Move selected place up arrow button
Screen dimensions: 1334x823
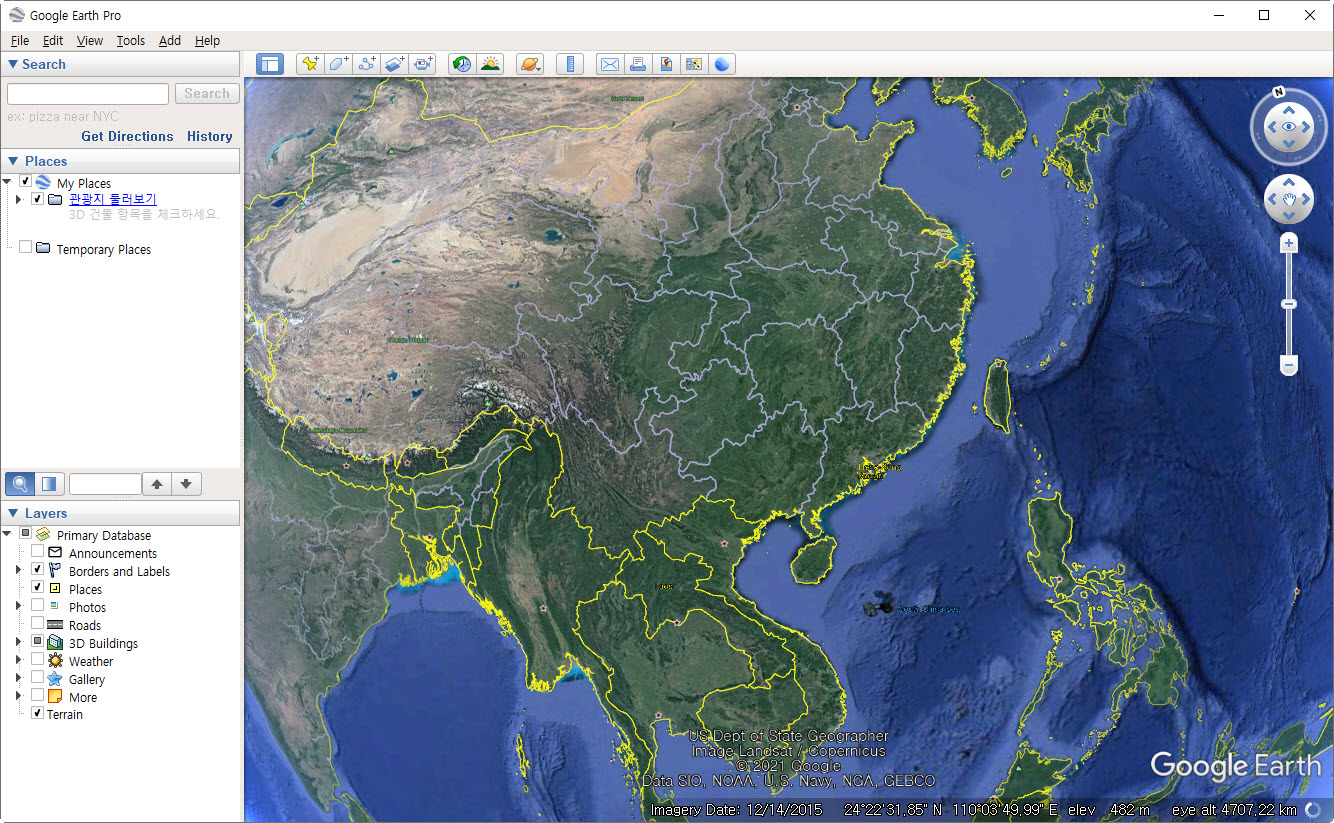point(157,484)
